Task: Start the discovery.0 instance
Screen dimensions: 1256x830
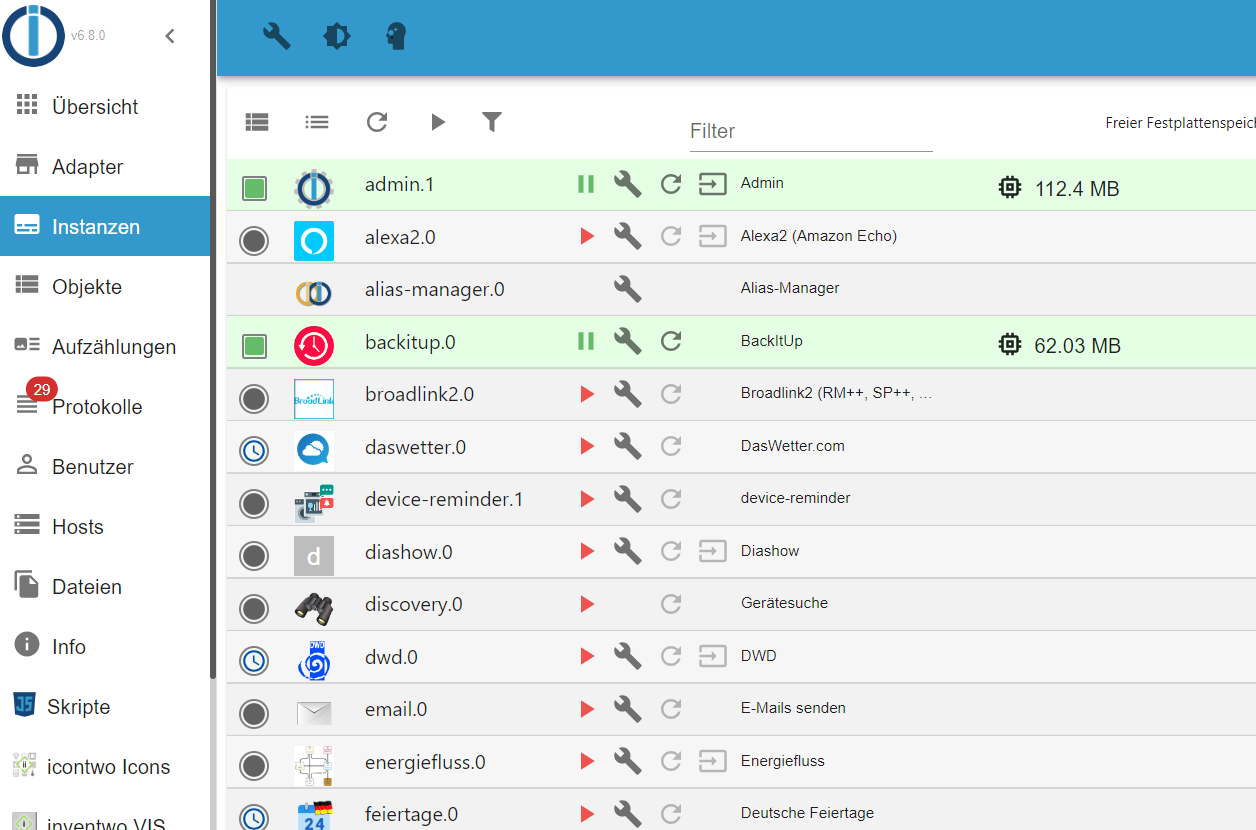Action: click(587, 604)
